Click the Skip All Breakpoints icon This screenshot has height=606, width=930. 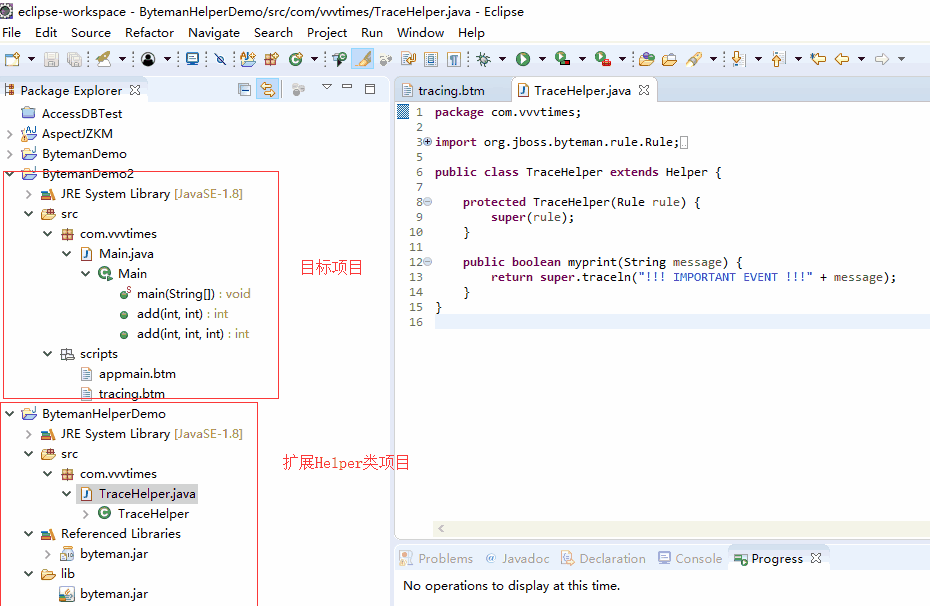point(220,59)
